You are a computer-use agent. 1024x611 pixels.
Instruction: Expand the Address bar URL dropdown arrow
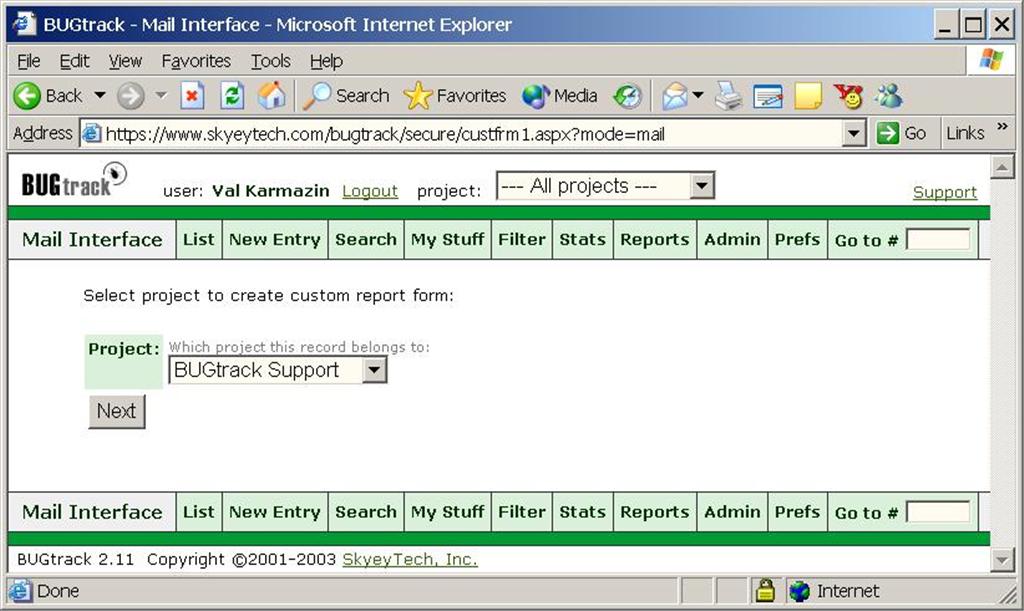tap(853, 133)
